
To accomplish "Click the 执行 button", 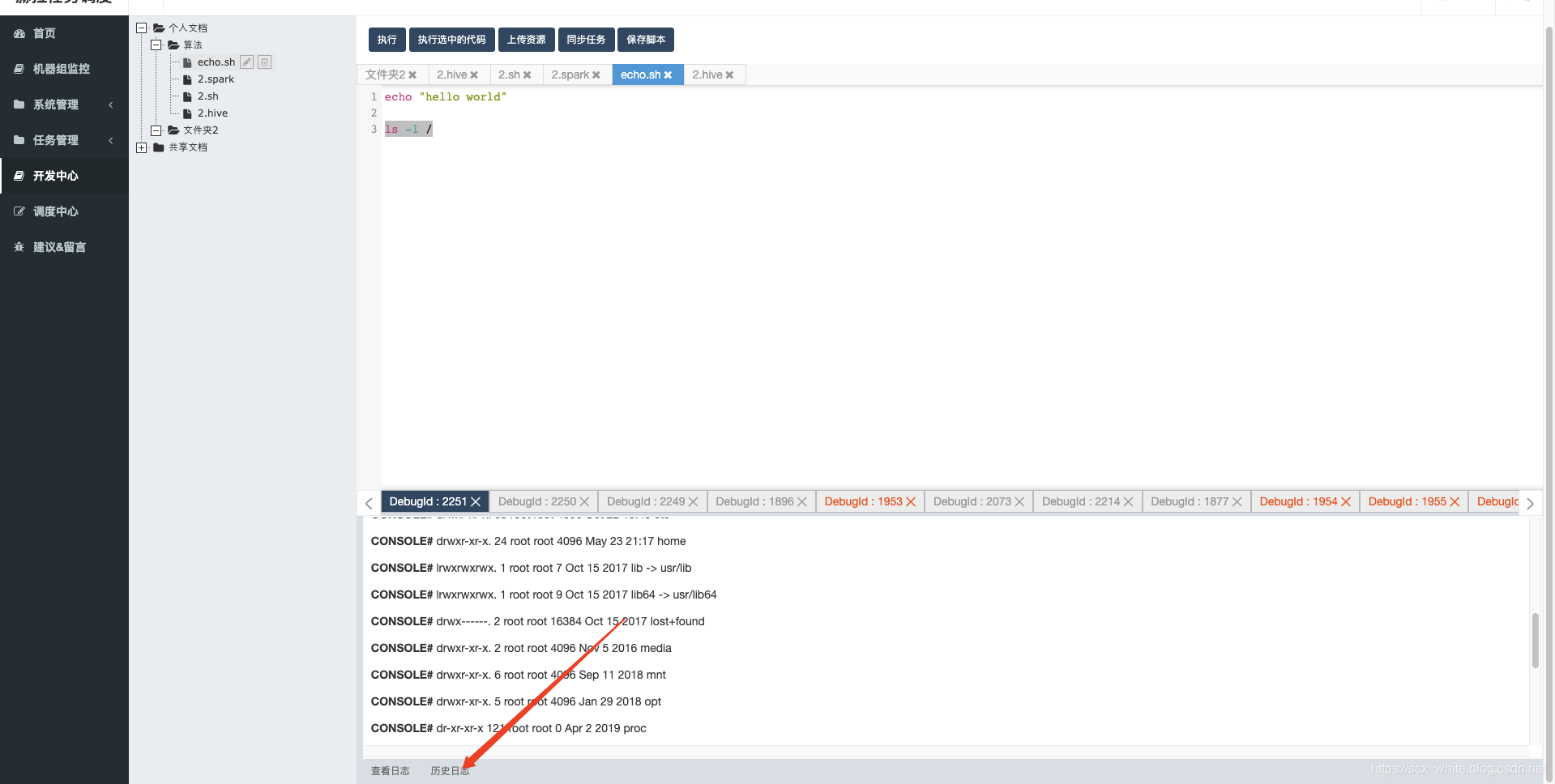I will [x=387, y=40].
